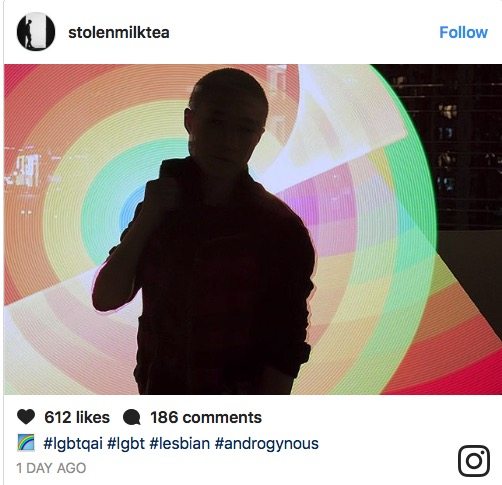Click the heart like icon
The height and width of the screenshot is (485, 502).
(x=26, y=417)
